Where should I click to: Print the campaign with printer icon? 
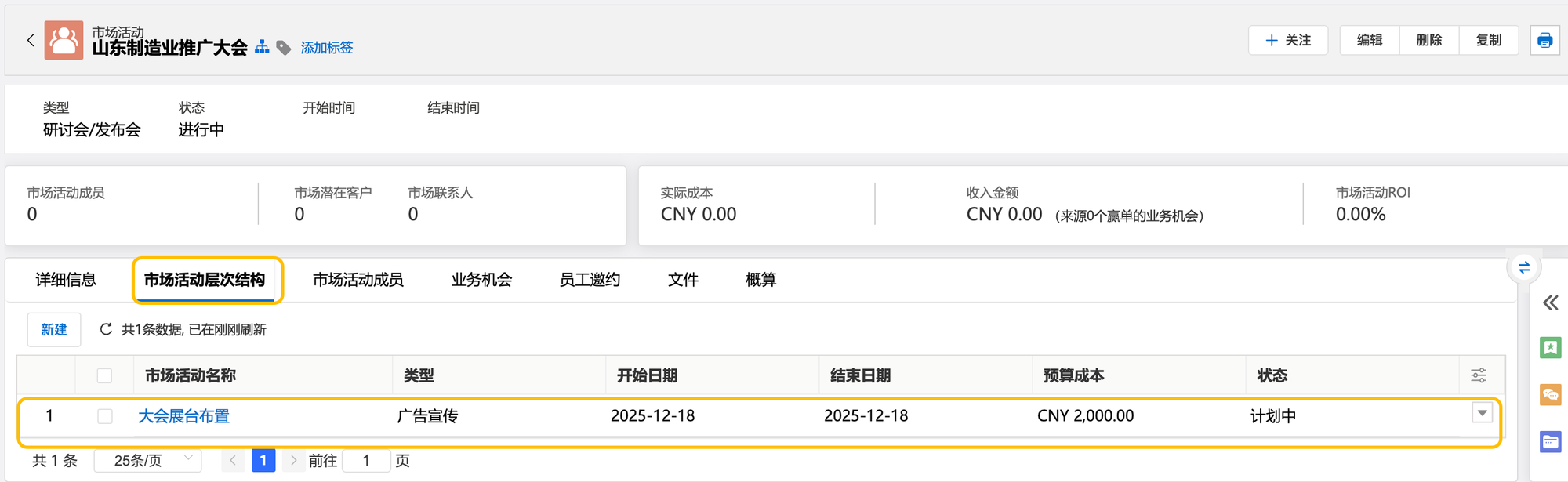click(1544, 40)
